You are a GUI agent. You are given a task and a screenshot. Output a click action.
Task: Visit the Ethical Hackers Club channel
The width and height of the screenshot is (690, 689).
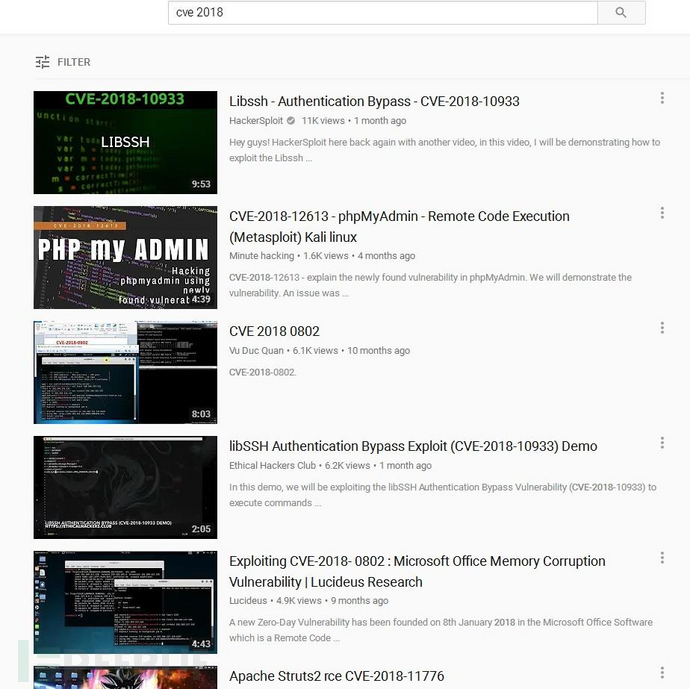[x=272, y=465]
